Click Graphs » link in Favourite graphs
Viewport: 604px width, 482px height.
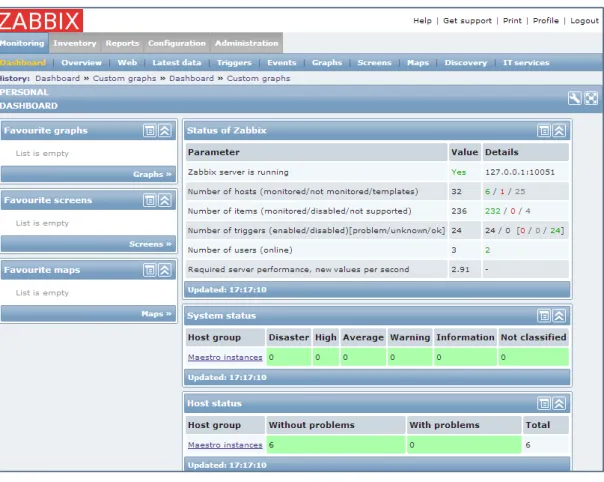tap(152, 174)
